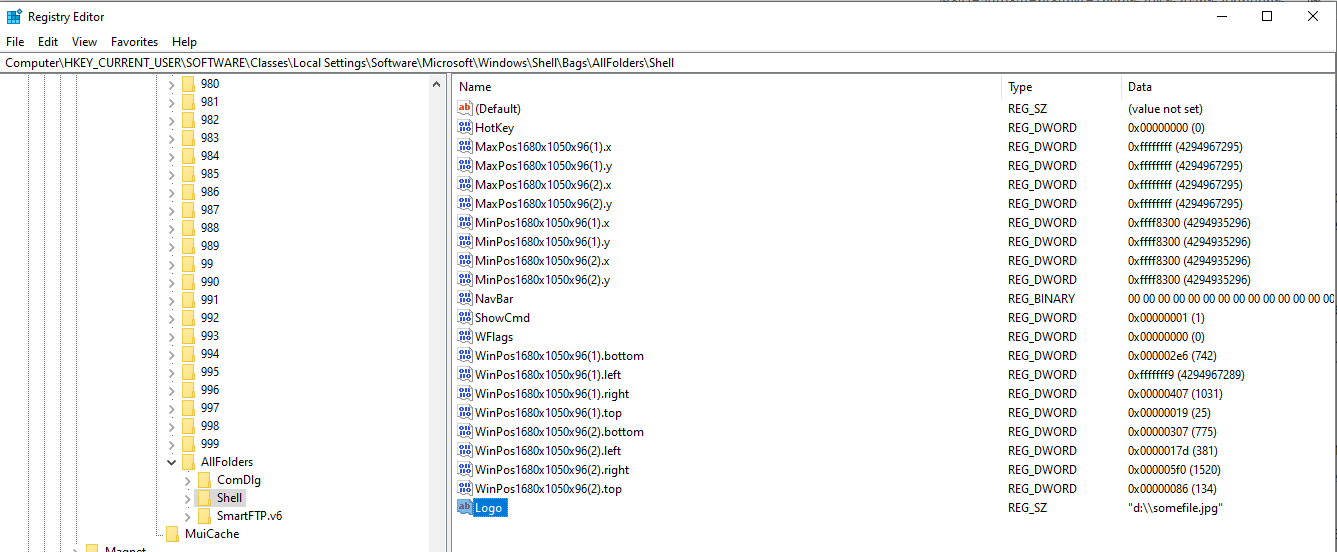The width and height of the screenshot is (1337, 552).
Task: Click the (Default) string value icon
Action: (465, 108)
